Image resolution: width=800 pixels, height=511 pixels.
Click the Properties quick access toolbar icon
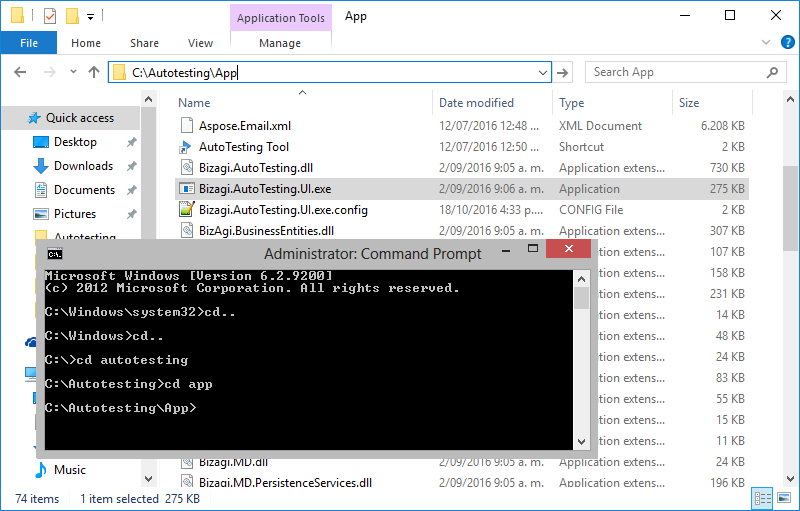49,16
